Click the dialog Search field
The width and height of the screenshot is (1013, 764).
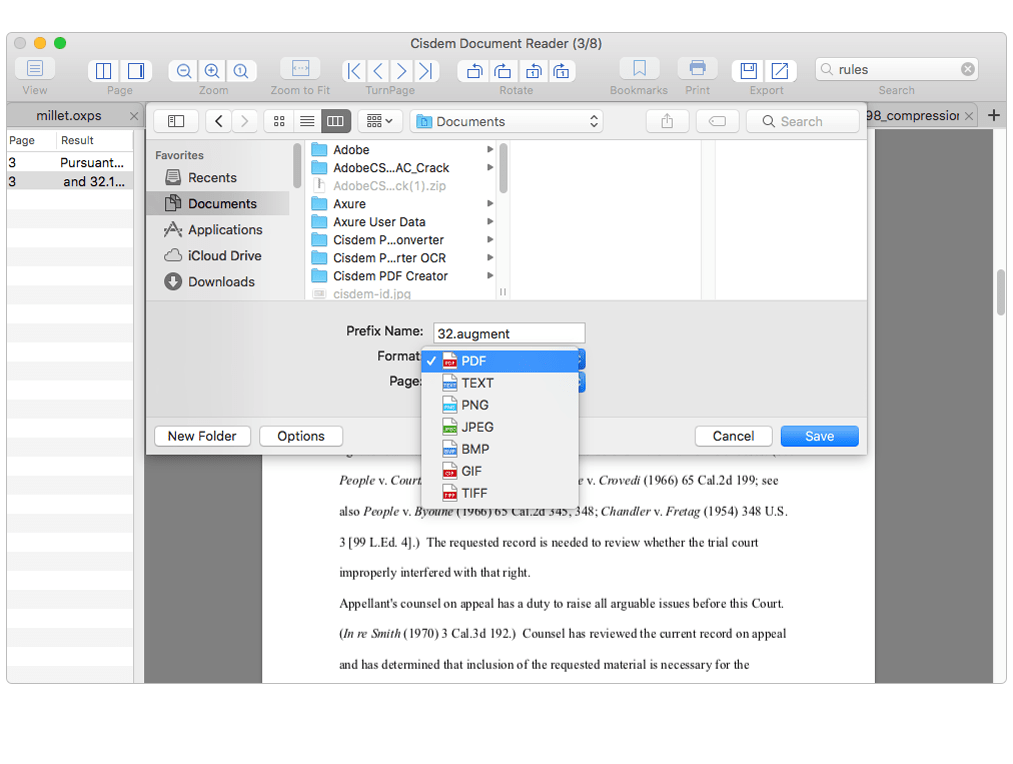pos(802,121)
